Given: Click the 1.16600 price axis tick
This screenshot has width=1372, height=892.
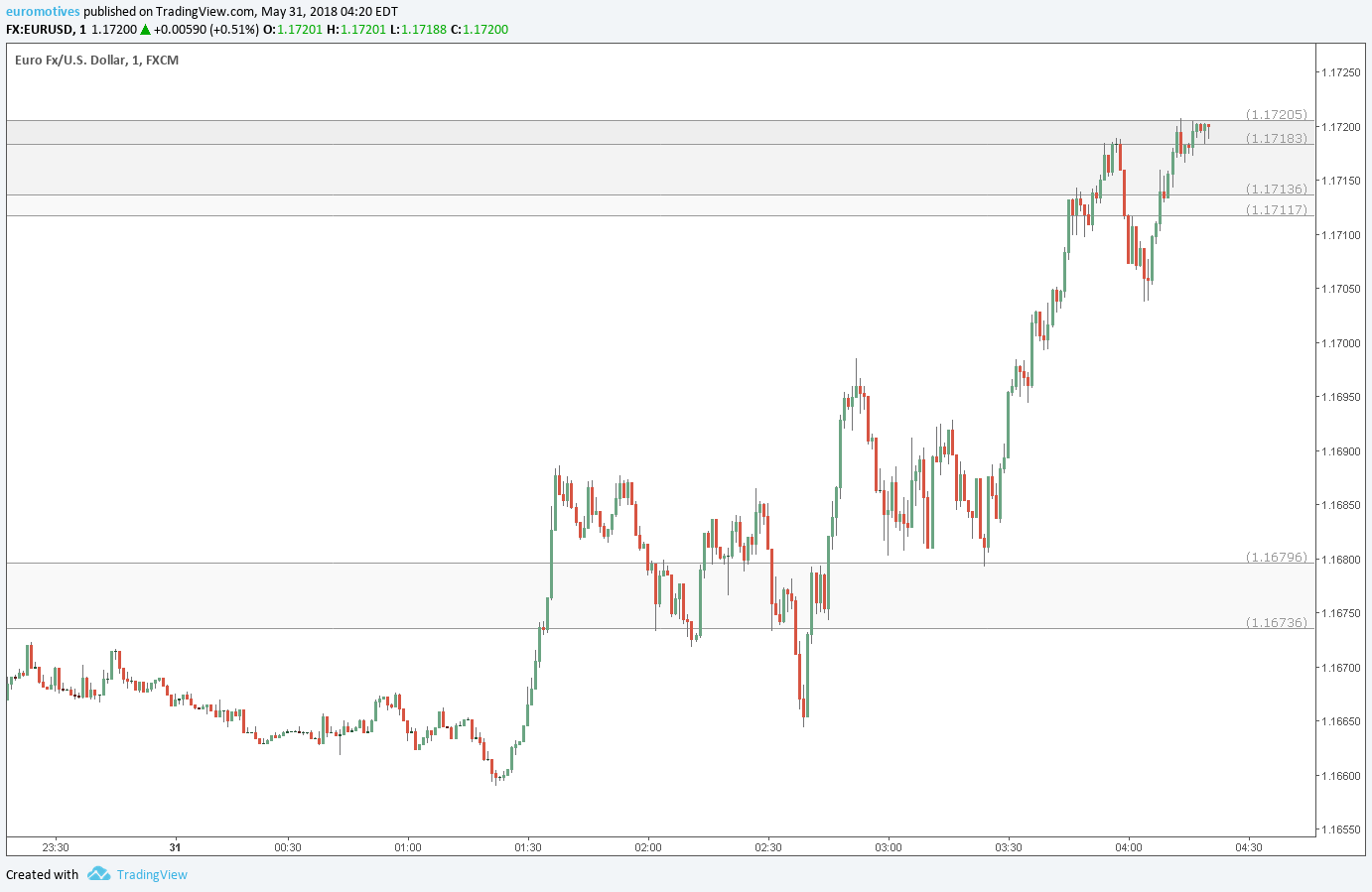Looking at the screenshot, I should coord(1339,776).
